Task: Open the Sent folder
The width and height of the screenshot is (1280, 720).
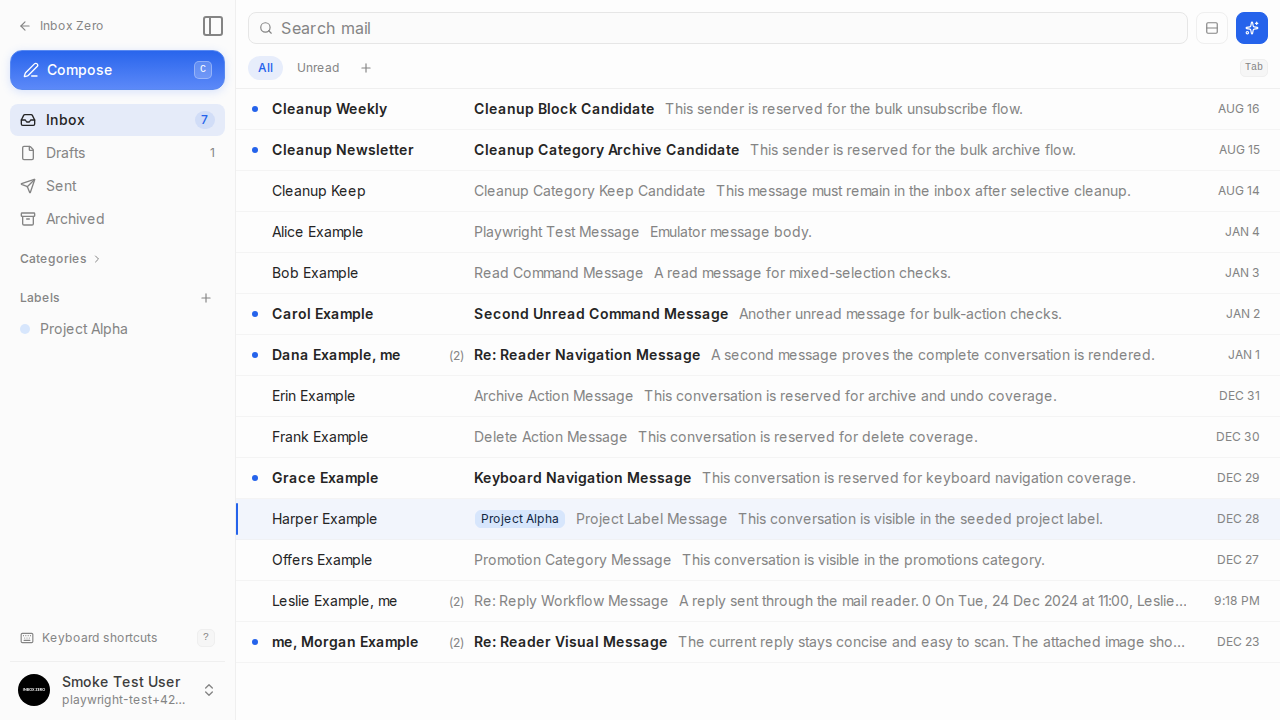Action: [117, 186]
